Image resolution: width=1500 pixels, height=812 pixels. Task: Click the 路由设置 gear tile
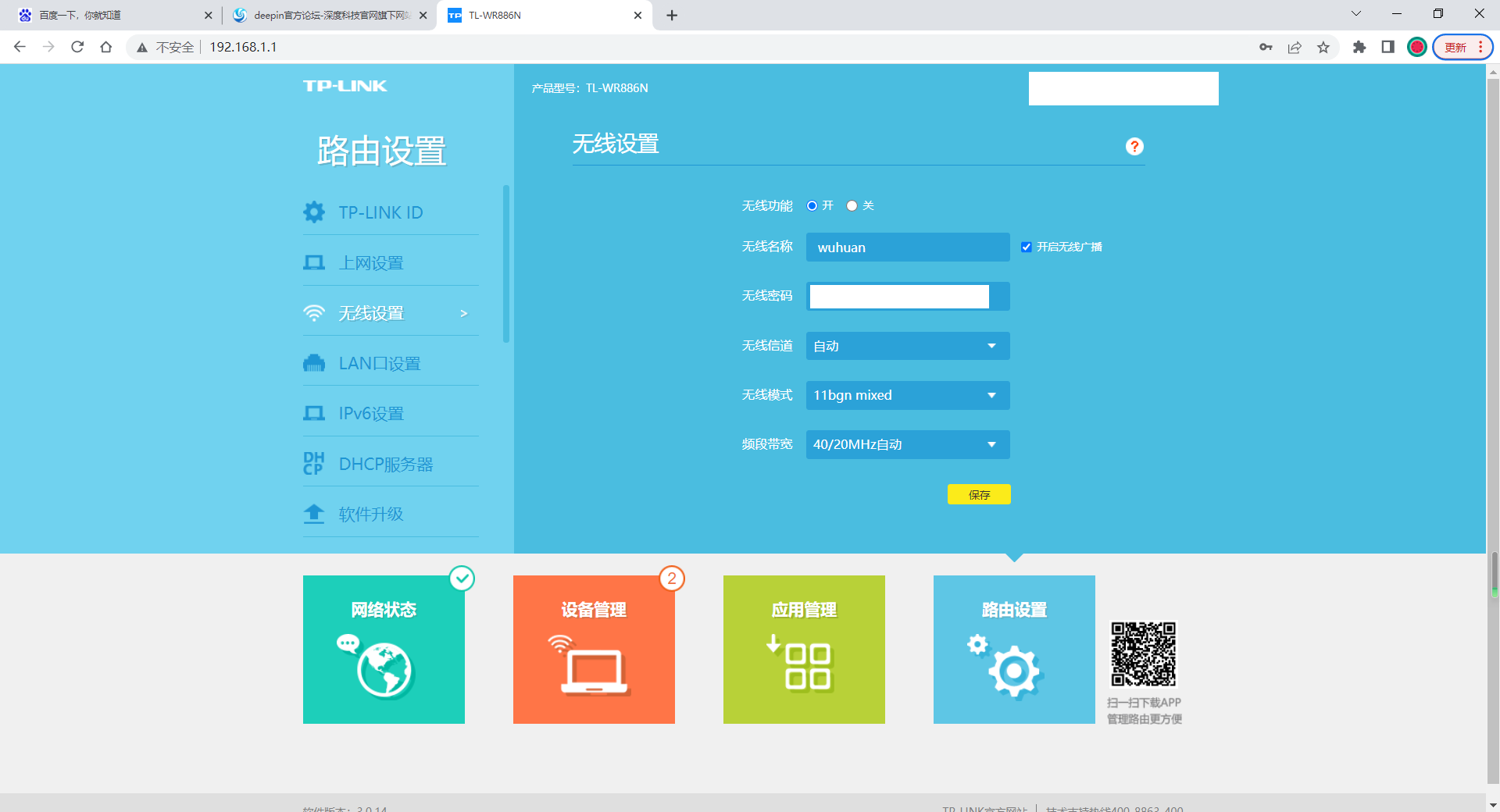coord(1014,649)
